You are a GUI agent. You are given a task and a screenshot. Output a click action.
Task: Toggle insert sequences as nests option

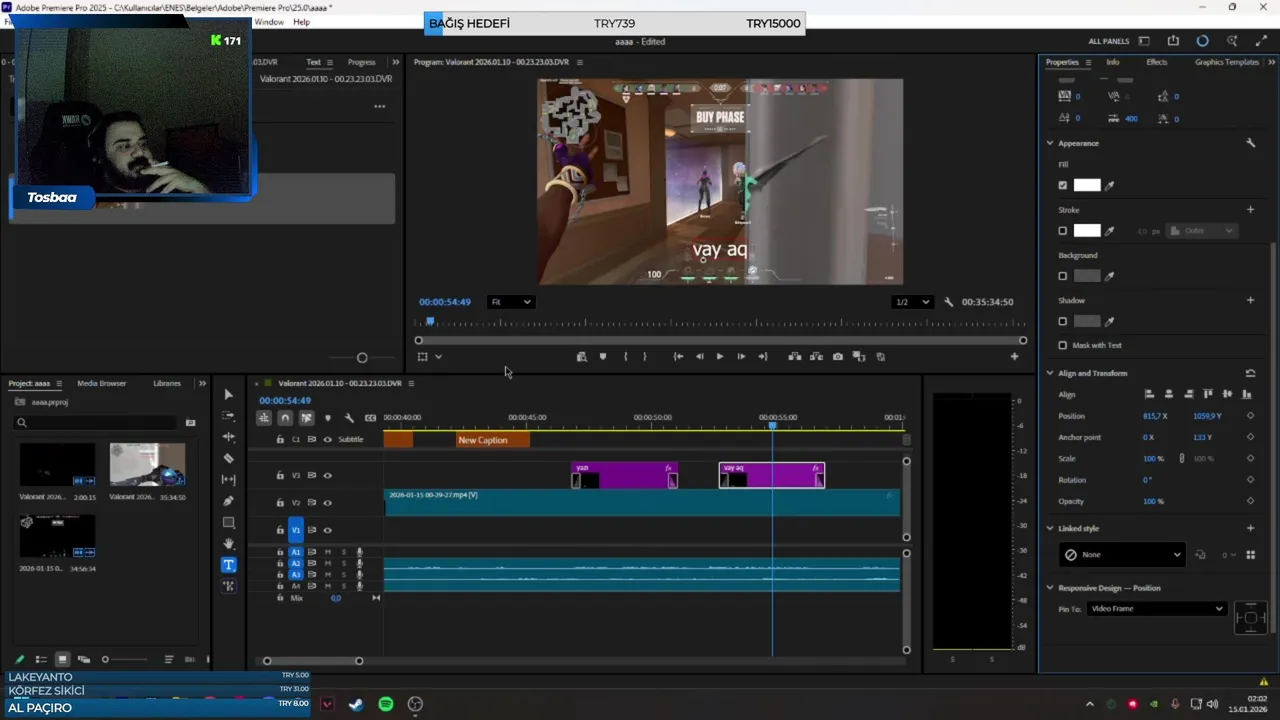(264, 418)
